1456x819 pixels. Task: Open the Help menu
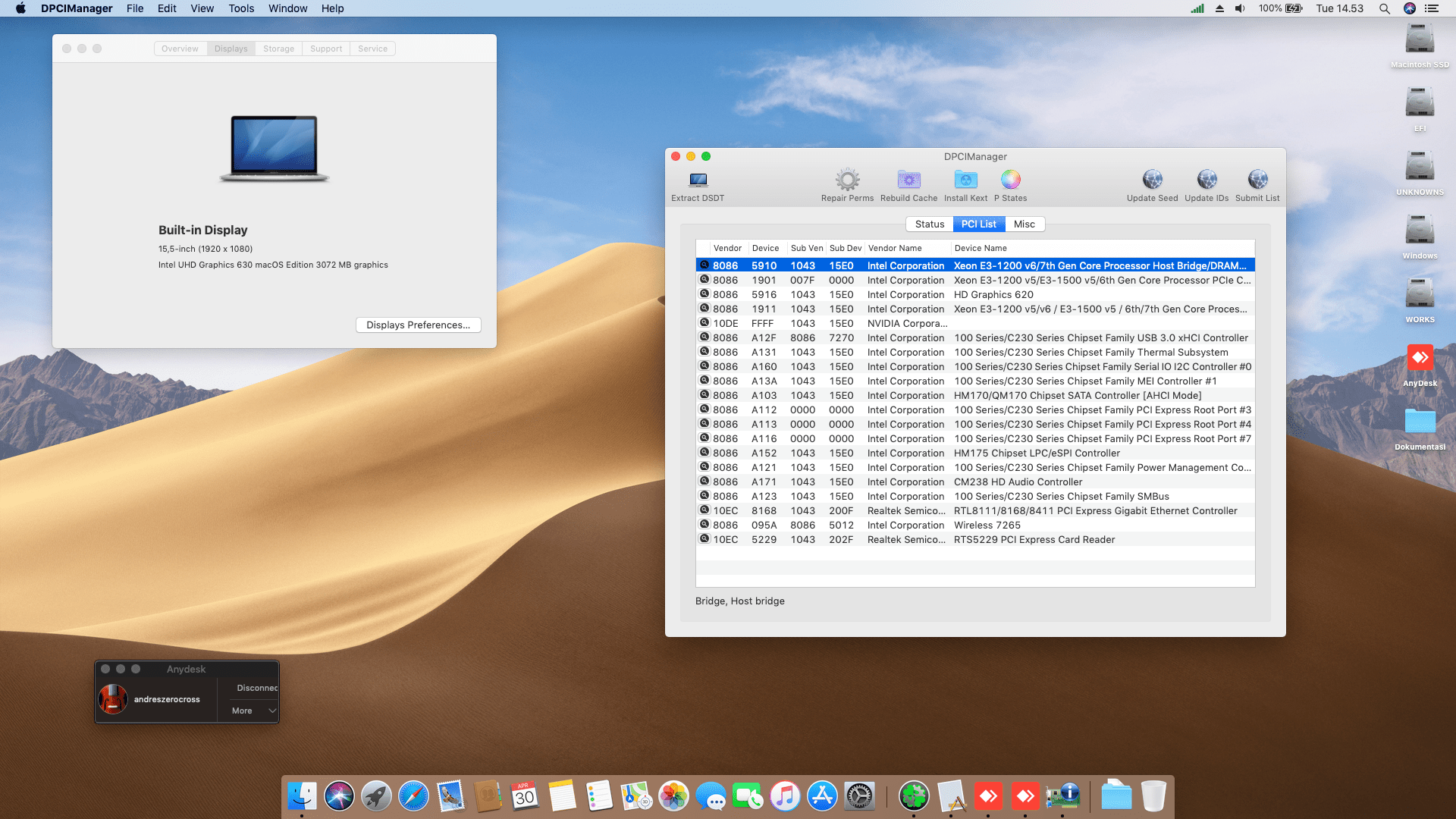(332, 8)
